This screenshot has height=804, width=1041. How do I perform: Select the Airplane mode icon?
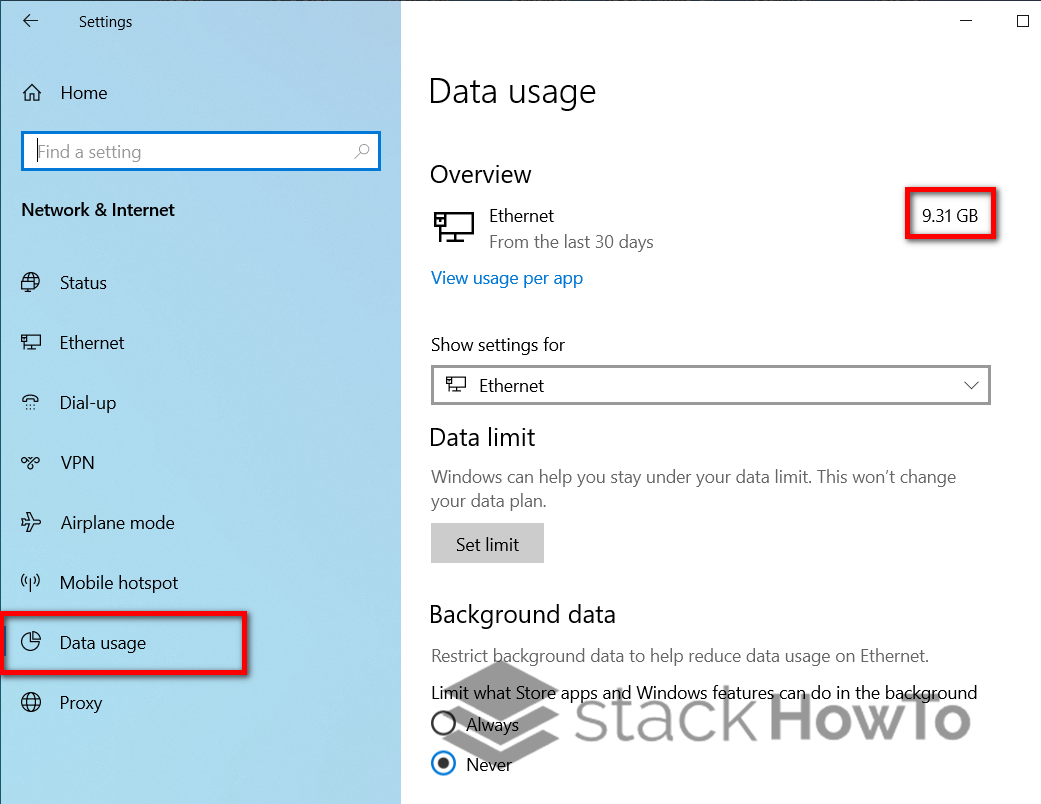point(31,523)
